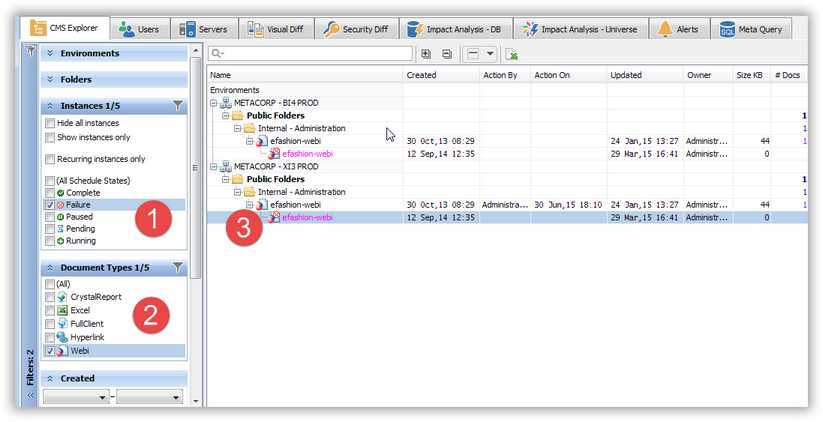Click the efashion-webi Webi document icon under XI3 PROD
This screenshot has height=422, width=823.
(x=262, y=205)
